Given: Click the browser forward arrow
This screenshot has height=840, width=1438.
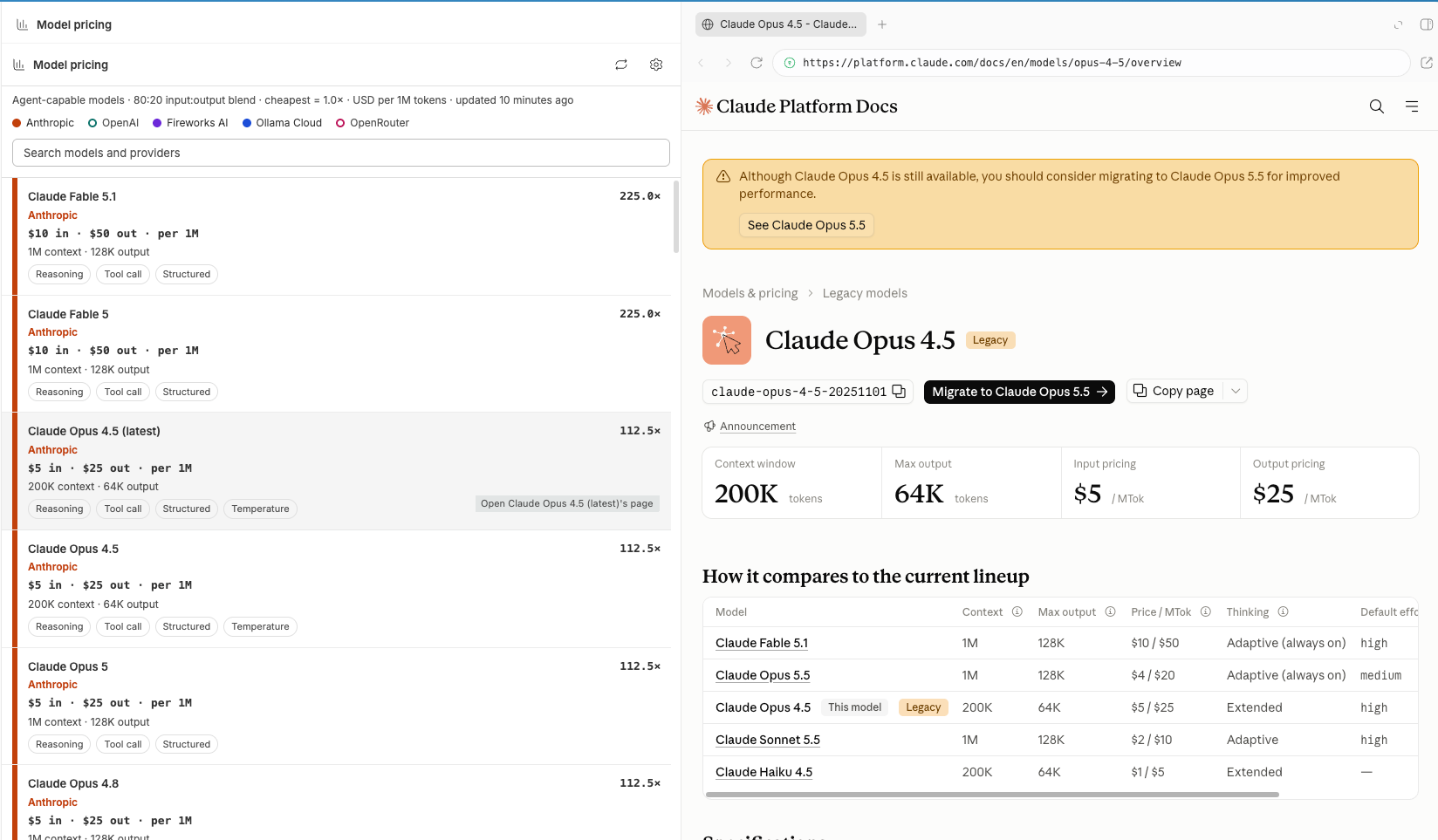Looking at the screenshot, I should 729,63.
